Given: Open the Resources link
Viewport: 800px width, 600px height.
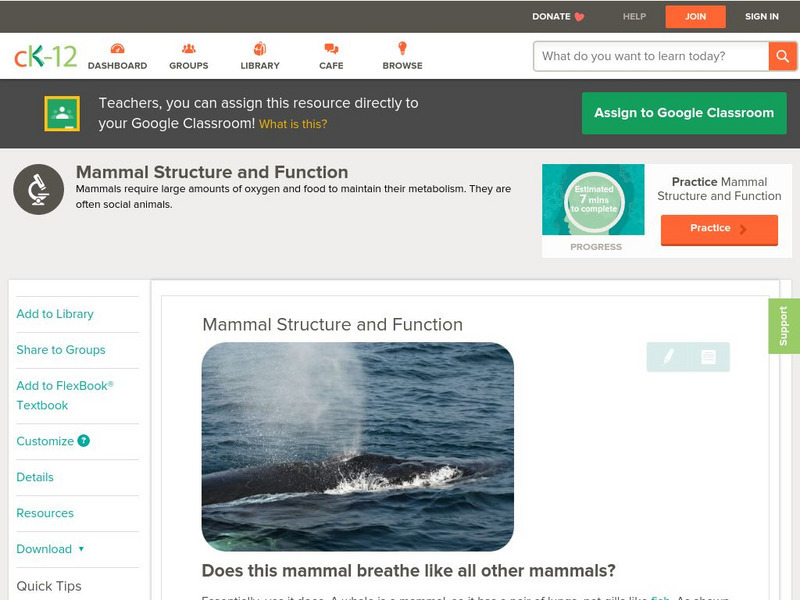Looking at the screenshot, I should (45, 513).
